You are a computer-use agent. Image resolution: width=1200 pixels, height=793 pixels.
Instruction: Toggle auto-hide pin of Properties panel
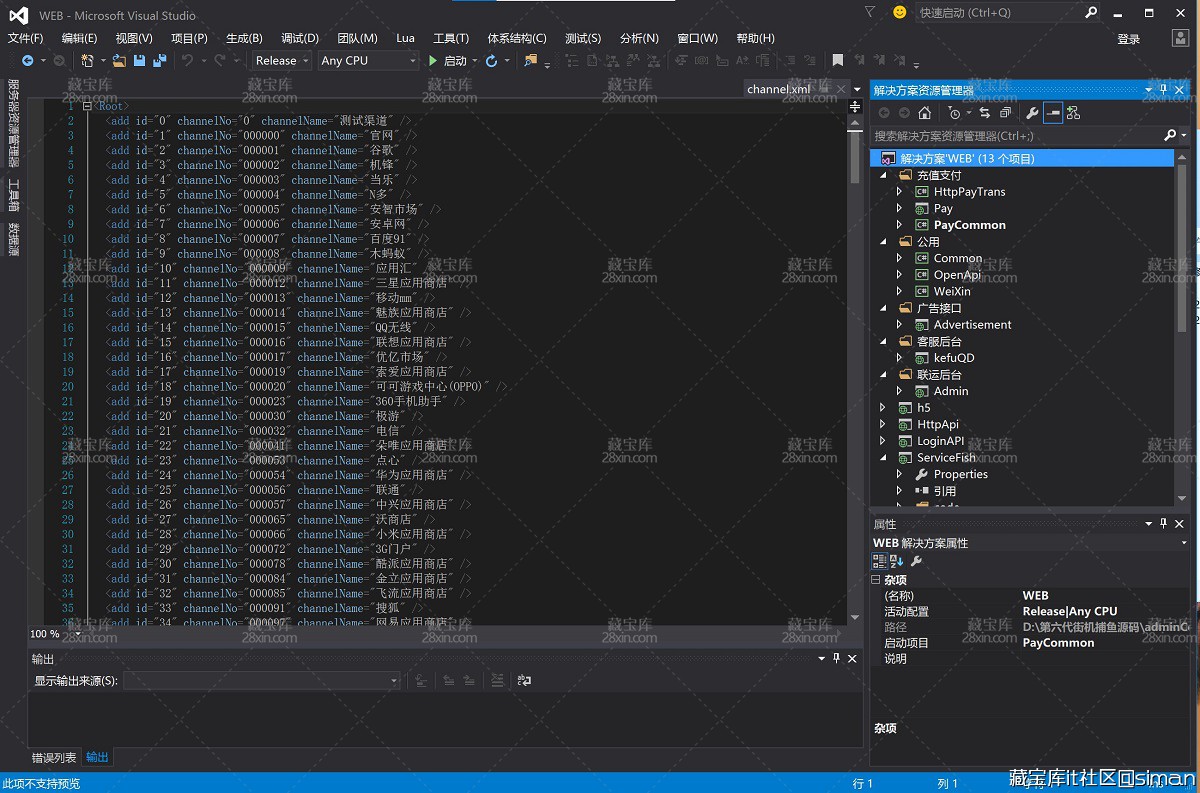tap(1164, 524)
